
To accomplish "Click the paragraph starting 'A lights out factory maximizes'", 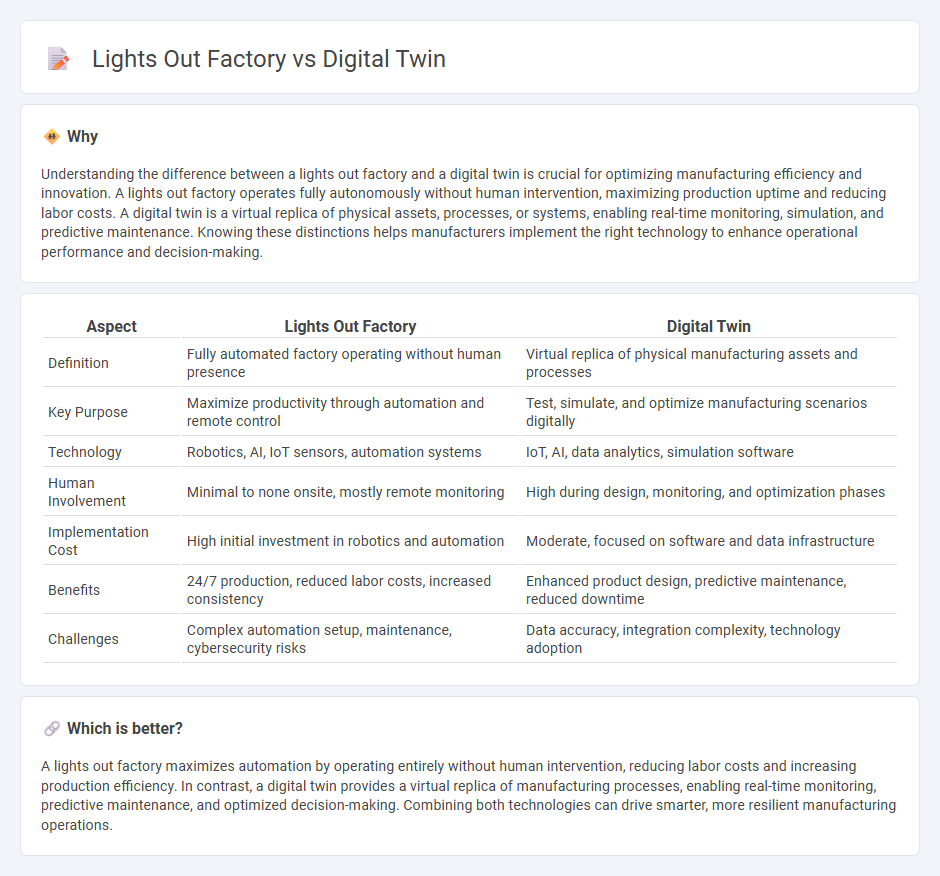I will (468, 796).
